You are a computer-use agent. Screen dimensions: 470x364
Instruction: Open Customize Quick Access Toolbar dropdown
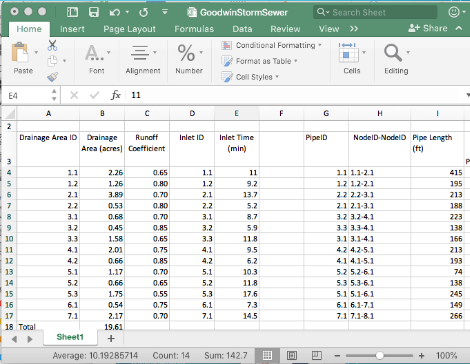pos(165,12)
